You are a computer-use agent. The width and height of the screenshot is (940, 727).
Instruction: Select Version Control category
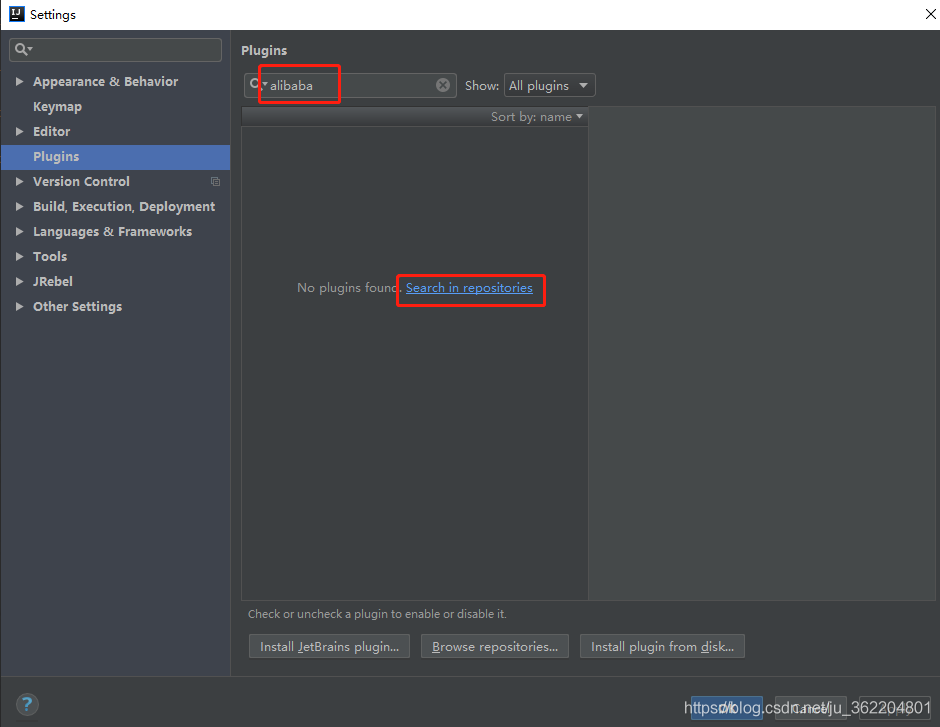point(81,182)
